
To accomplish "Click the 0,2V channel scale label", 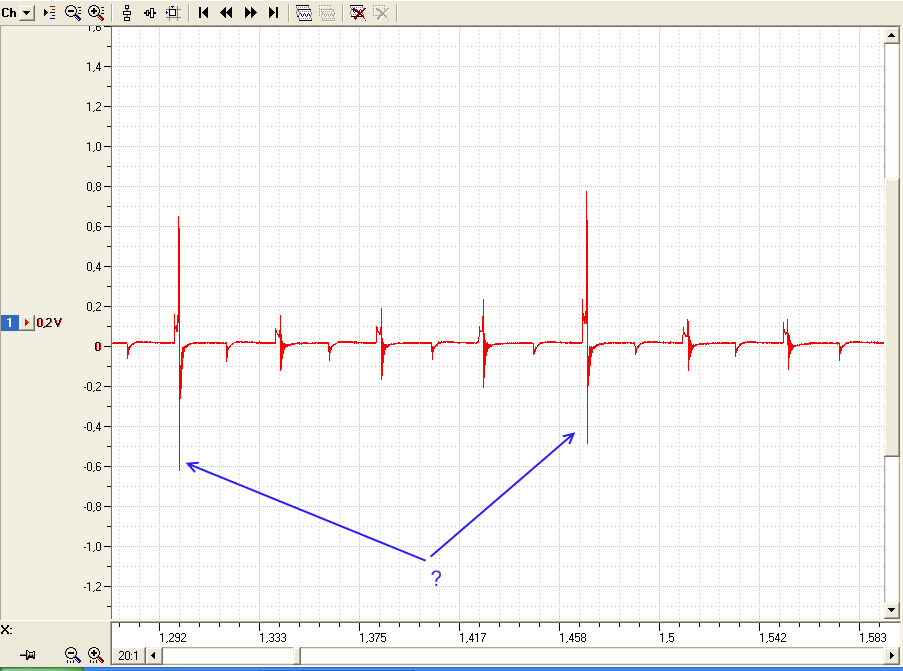I will (x=49, y=323).
